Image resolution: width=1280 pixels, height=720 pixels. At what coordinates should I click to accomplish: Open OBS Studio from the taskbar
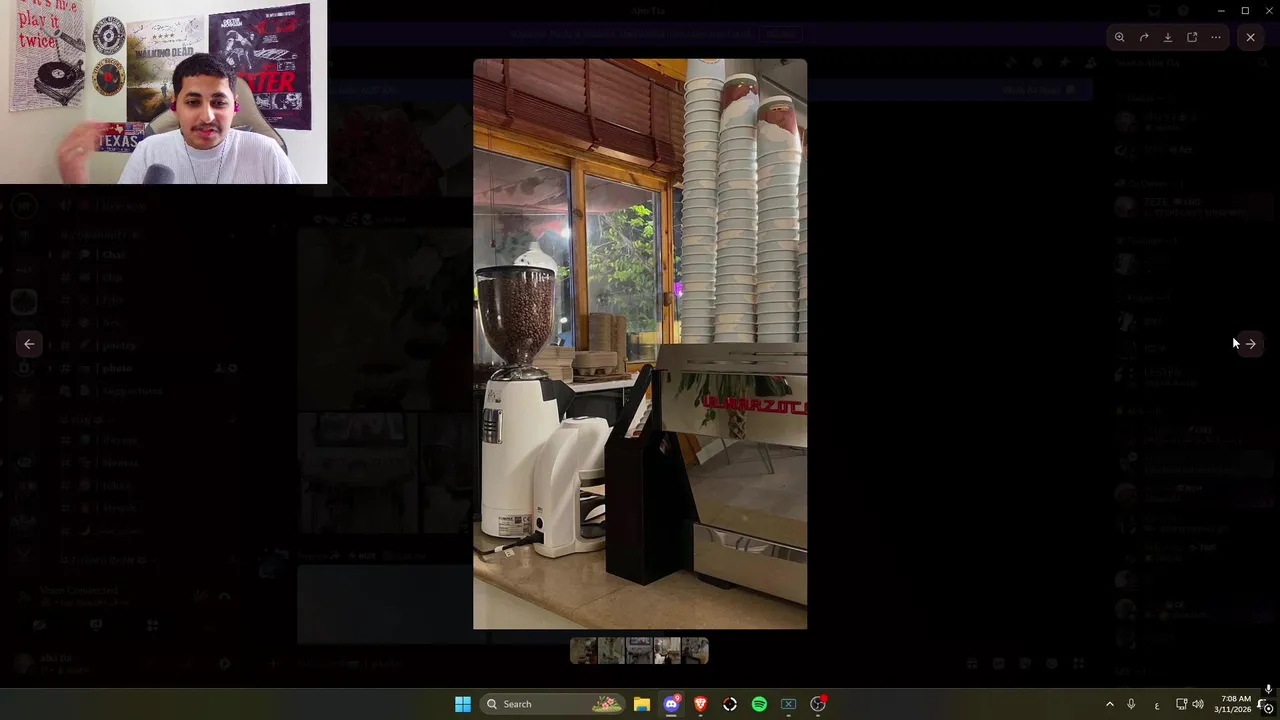coord(818,704)
